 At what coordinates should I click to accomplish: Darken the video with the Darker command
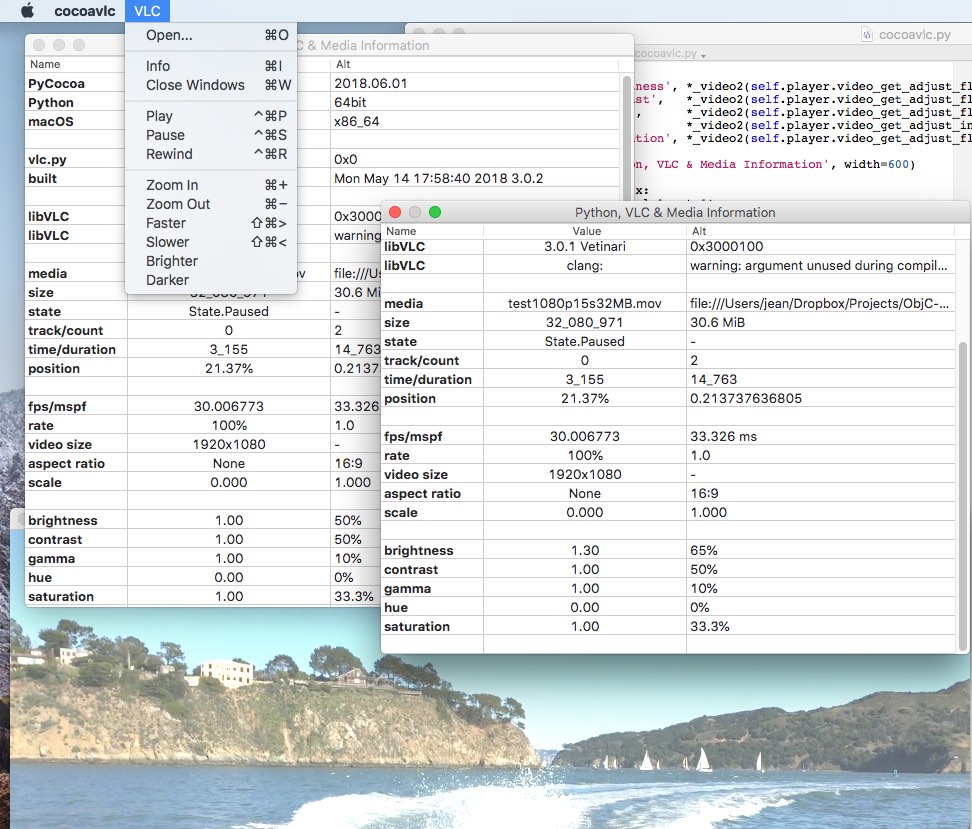[x=166, y=280]
